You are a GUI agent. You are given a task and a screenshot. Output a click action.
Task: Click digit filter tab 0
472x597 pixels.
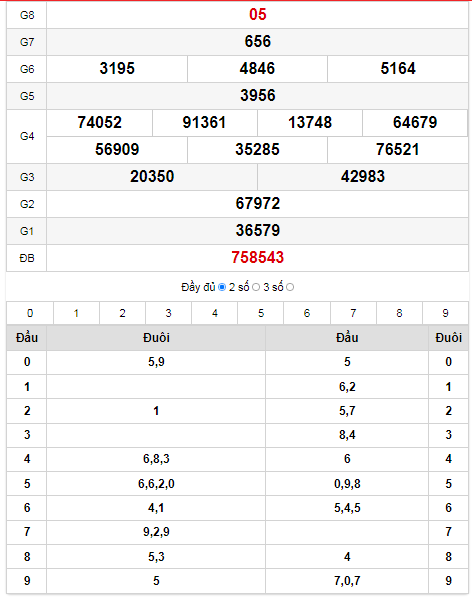coord(30,313)
